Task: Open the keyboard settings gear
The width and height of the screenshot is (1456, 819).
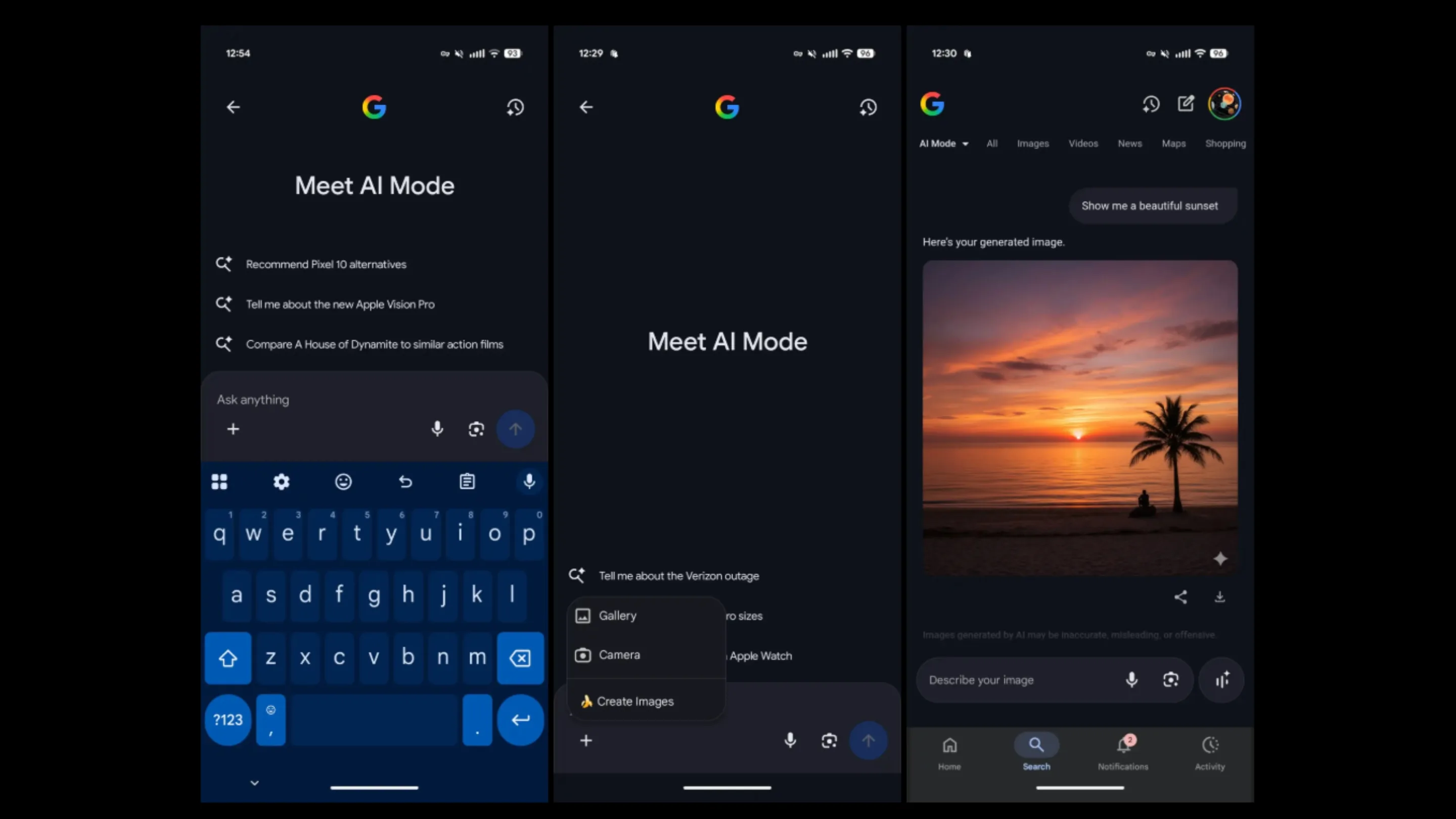Action: click(281, 482)
